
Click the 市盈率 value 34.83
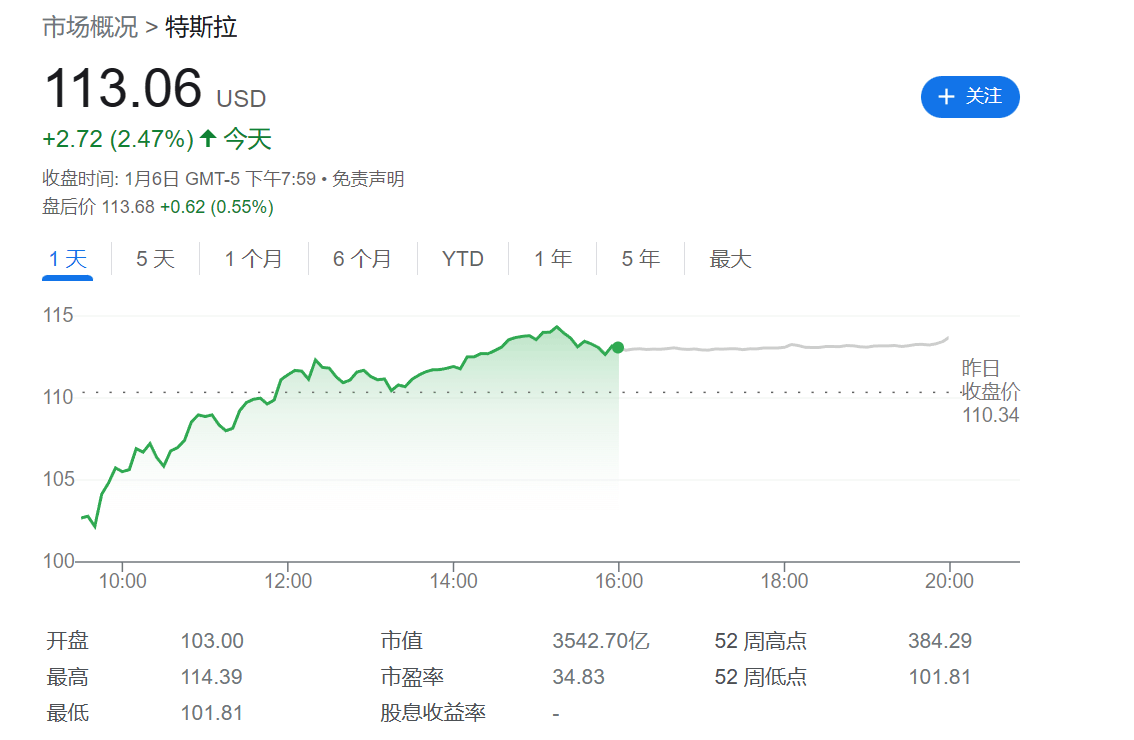click(579, 677)
